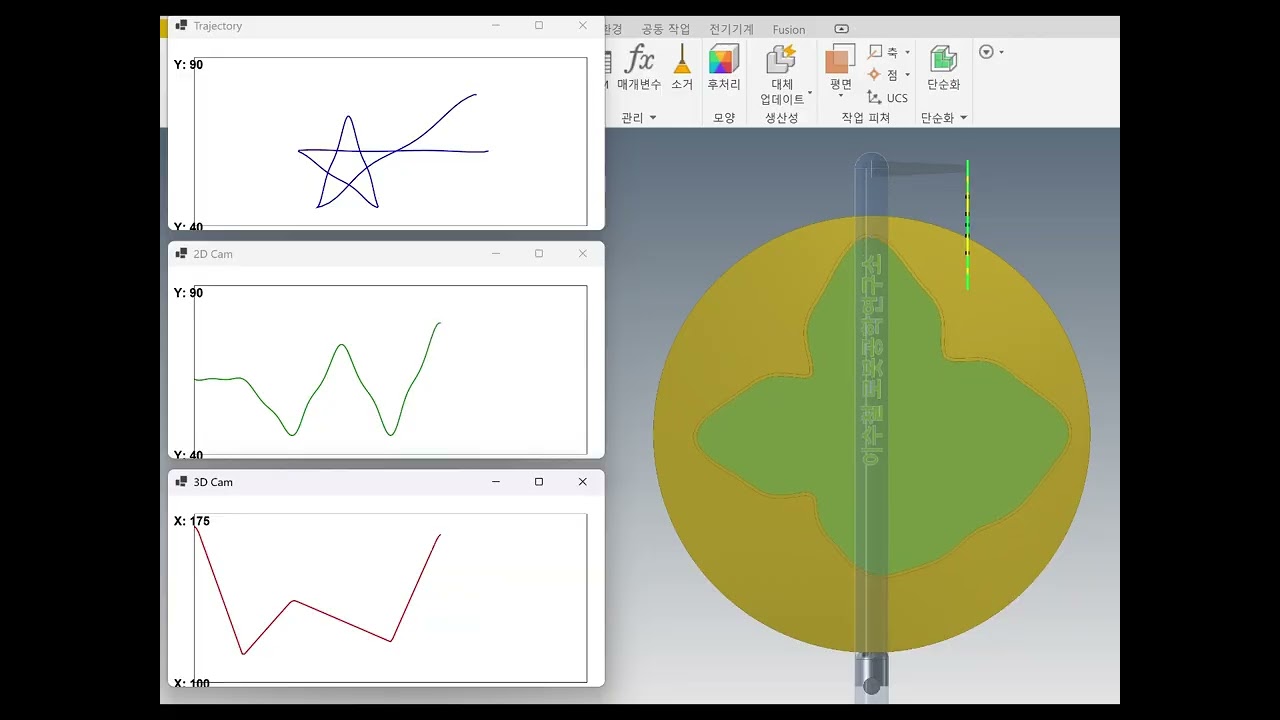Maximize the 2D Cam window

[x=539, y=254]
